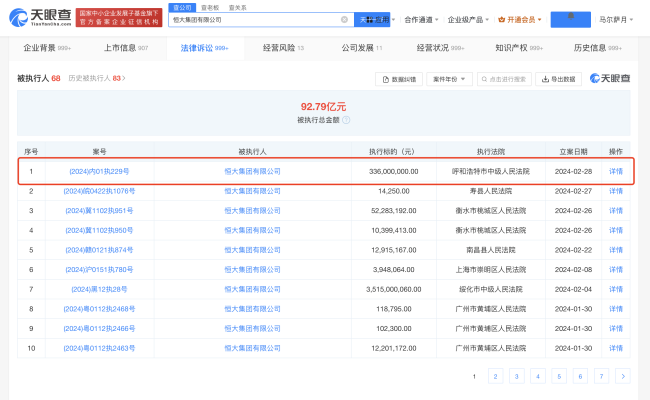
Task: Click Tianyancha watermark logo above table
Action: coord(609,79)
